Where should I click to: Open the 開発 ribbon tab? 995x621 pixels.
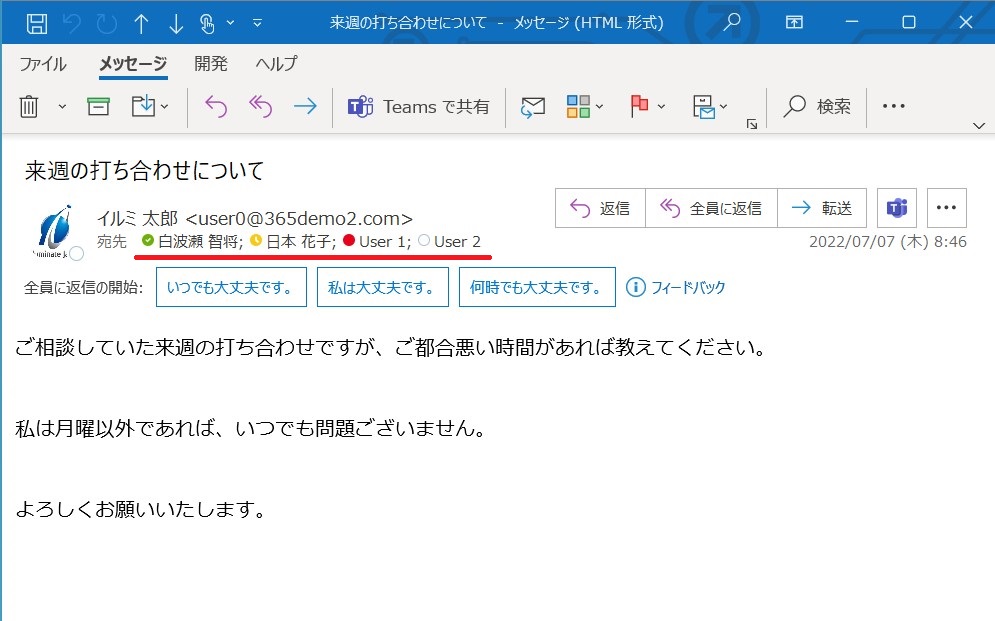pyautogui.click(x=210, y=63)
